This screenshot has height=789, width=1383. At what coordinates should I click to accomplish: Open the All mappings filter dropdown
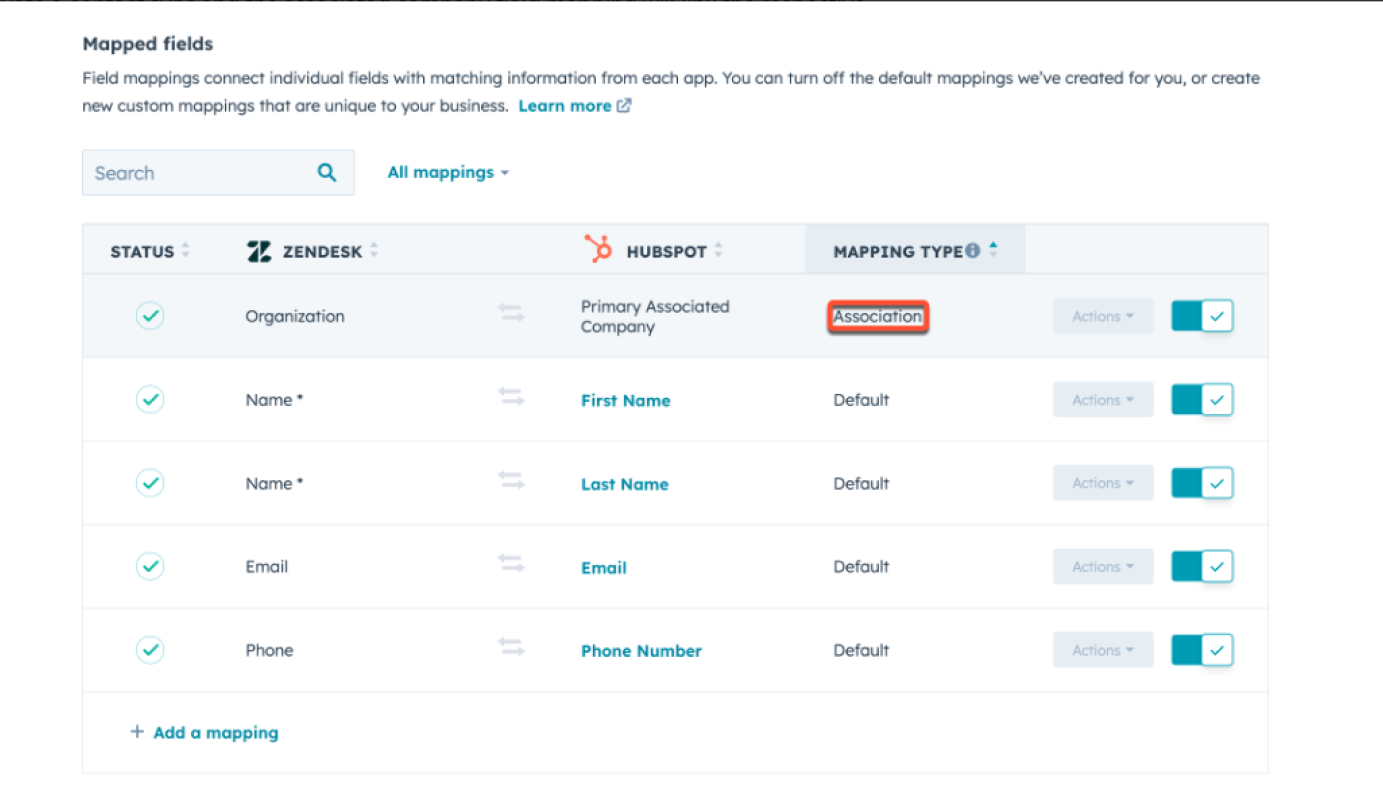tap(448, 173)
